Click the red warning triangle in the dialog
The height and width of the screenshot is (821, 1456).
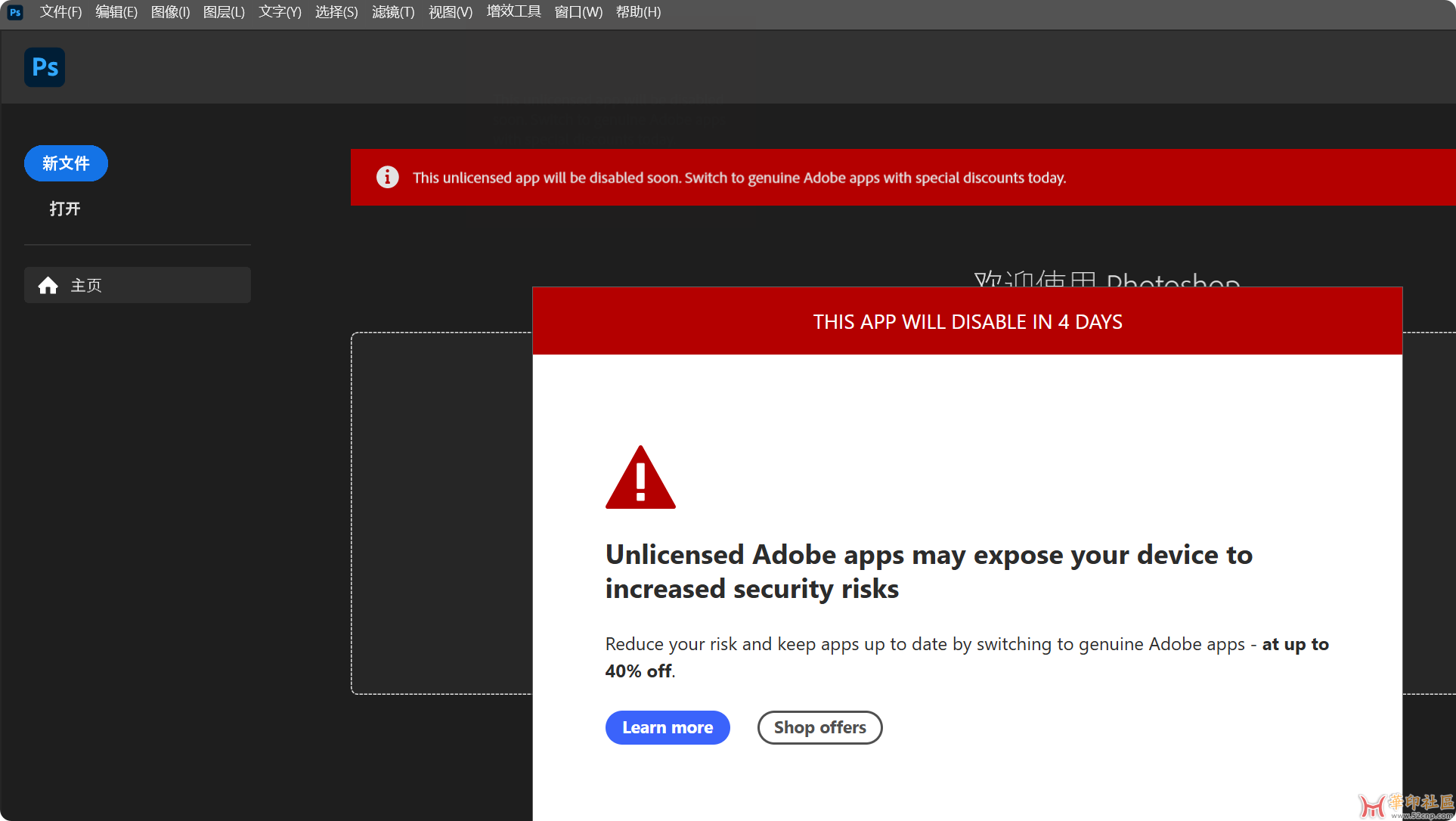(x=640, y=477)
